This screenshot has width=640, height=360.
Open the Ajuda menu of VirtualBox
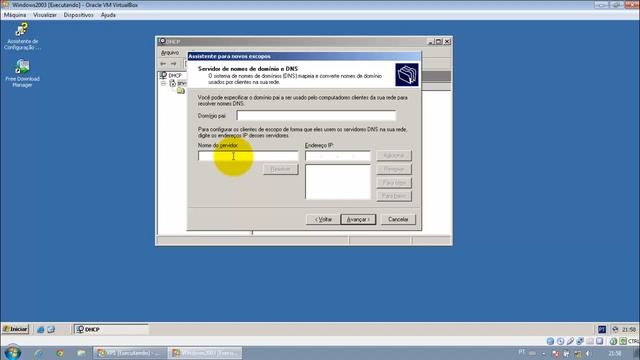click(x=108, y=15)
